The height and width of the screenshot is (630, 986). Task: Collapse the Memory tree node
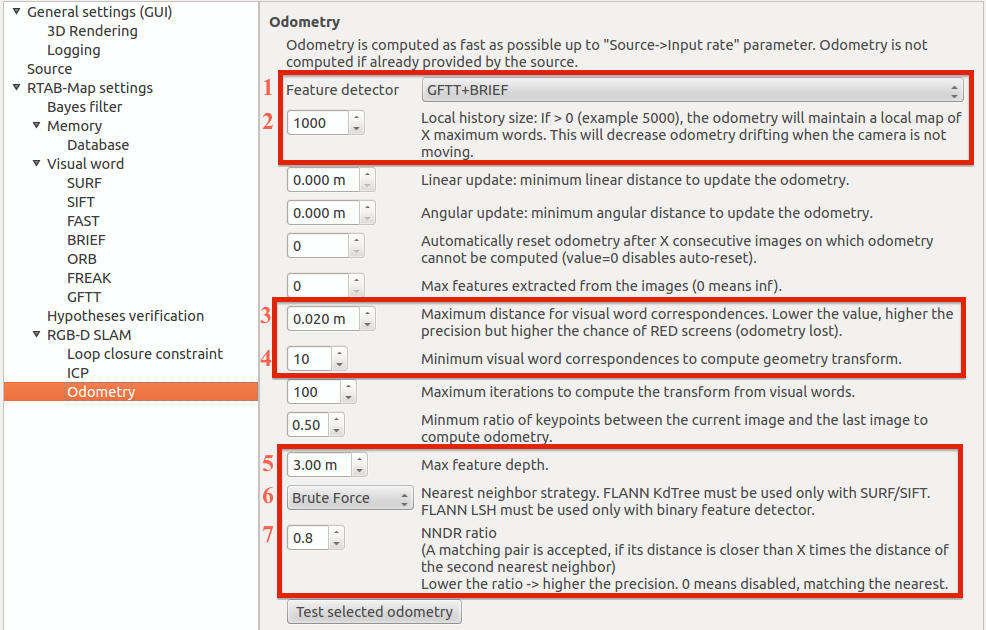(36, 126)
